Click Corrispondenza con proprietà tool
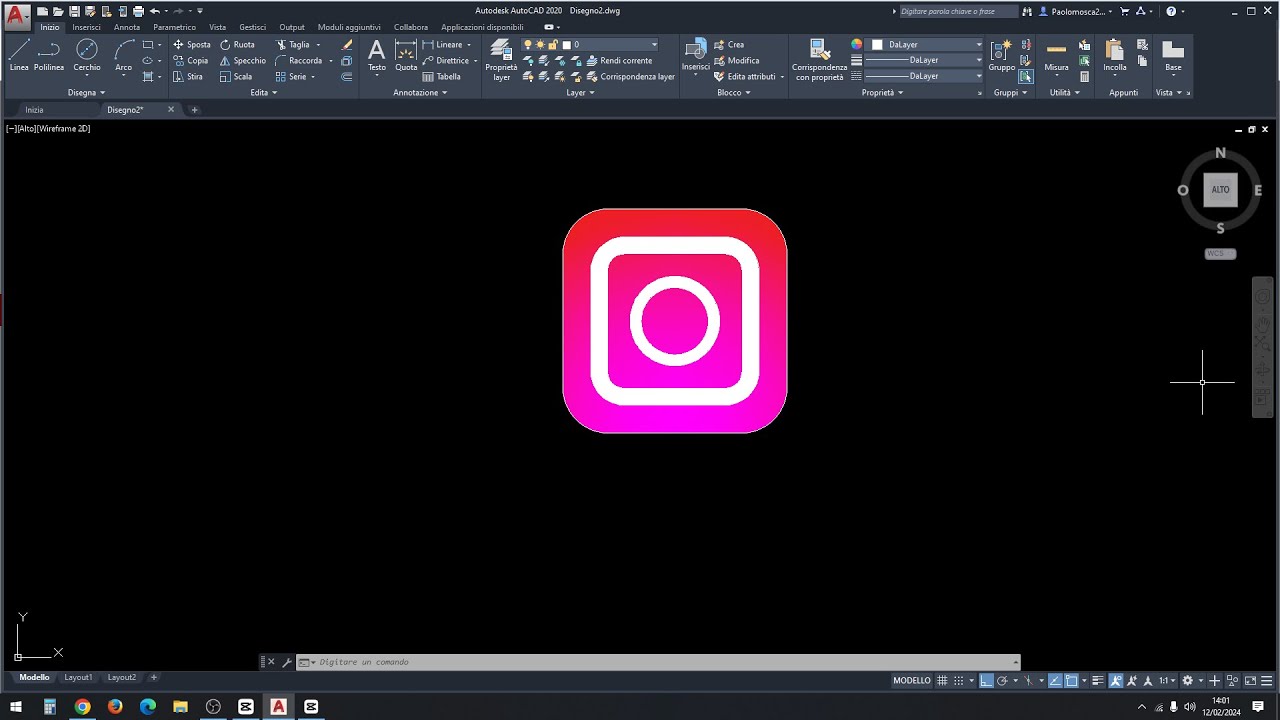The width and height of the screenshot is (1280, 720). click(819, 60)
